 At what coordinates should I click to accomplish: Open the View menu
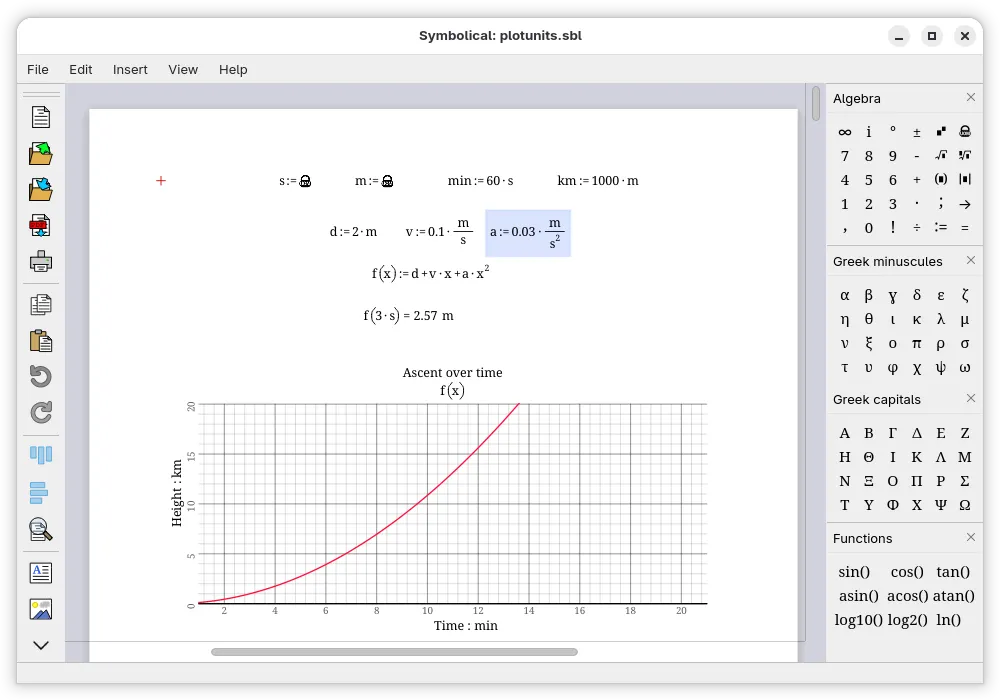click(x=183, y=69)
